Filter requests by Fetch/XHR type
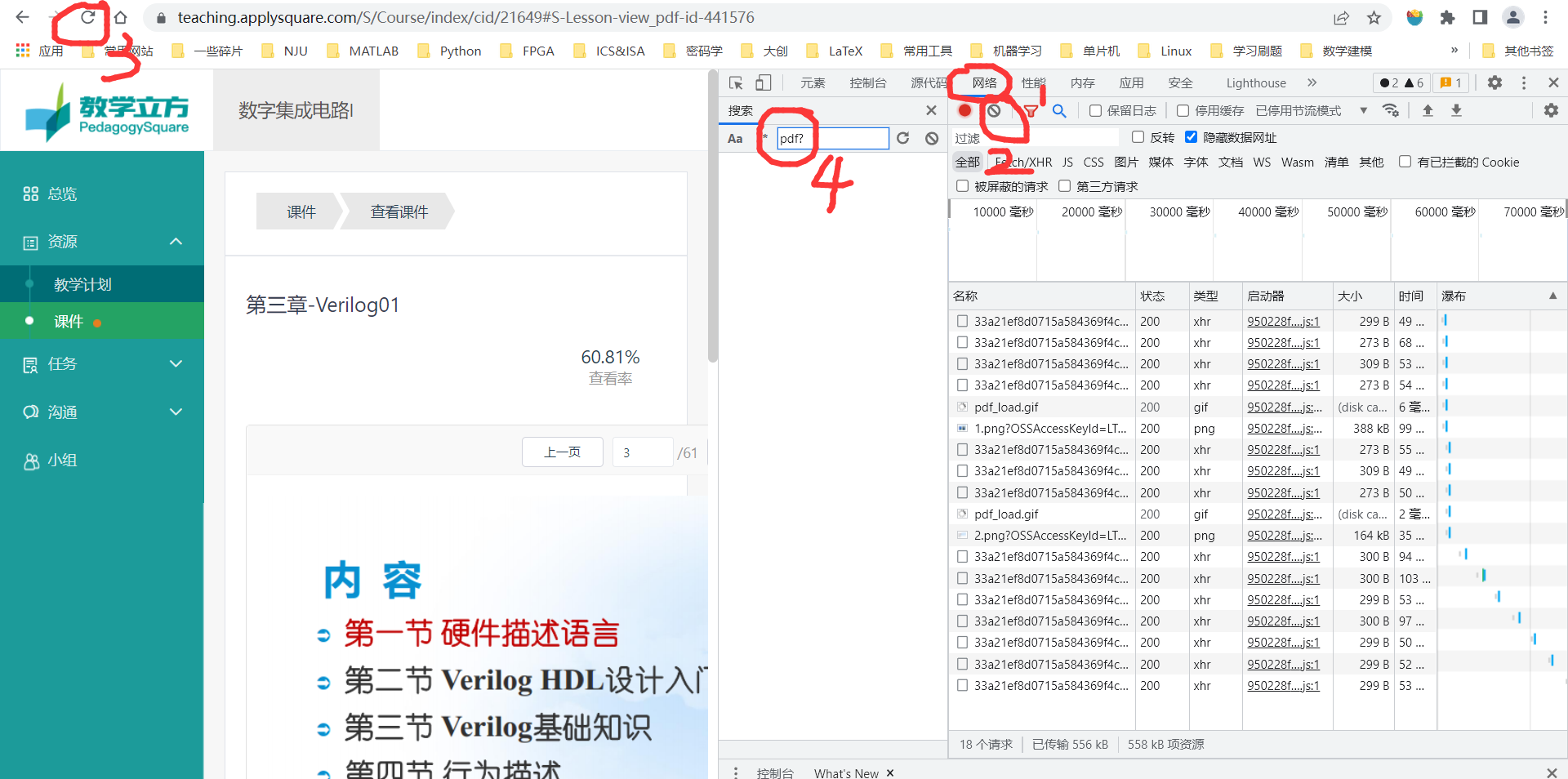Image resolution: width=1568 pixels, height=779 pixels. (x=1022, y=162)
